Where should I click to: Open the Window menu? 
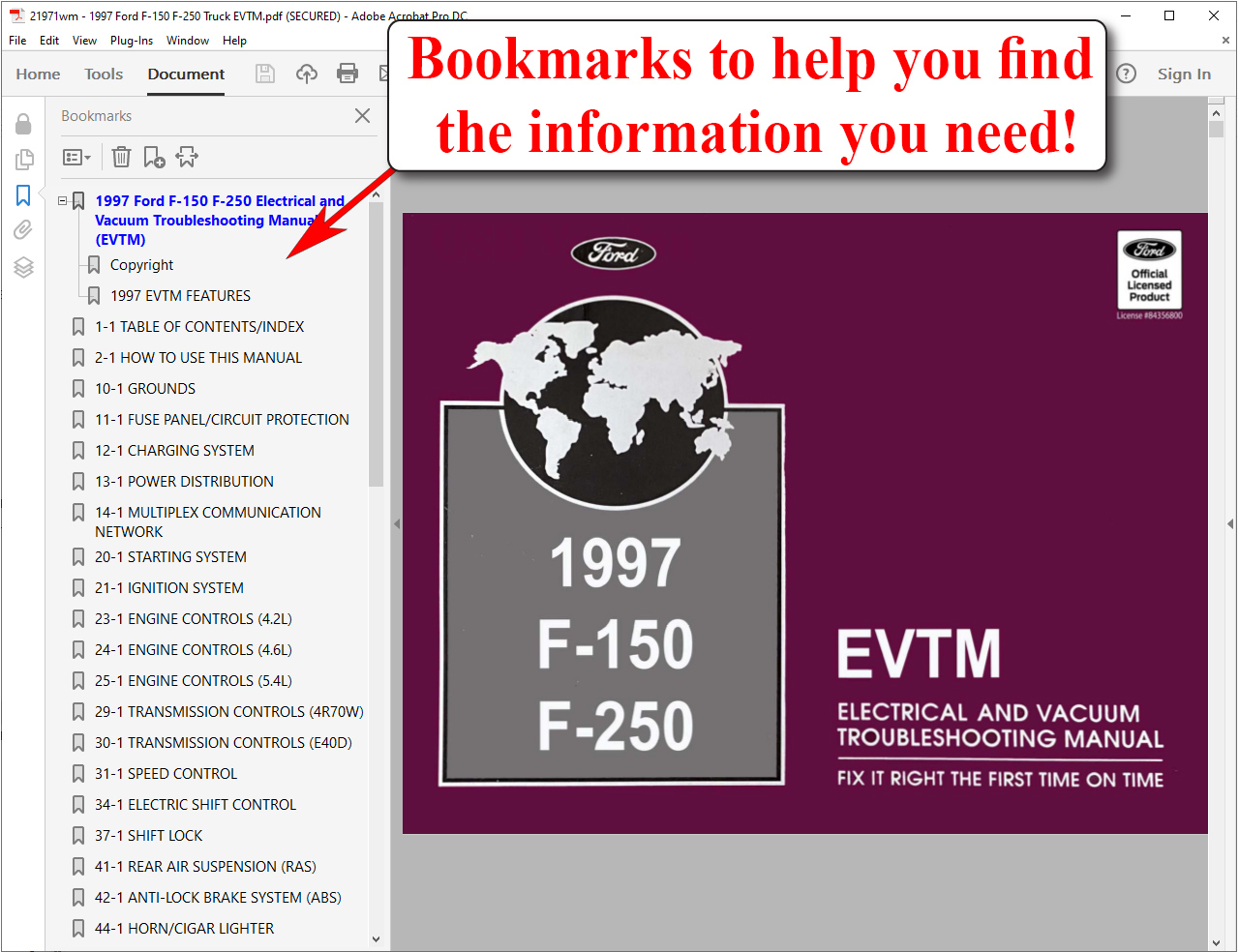click(188, 41)
